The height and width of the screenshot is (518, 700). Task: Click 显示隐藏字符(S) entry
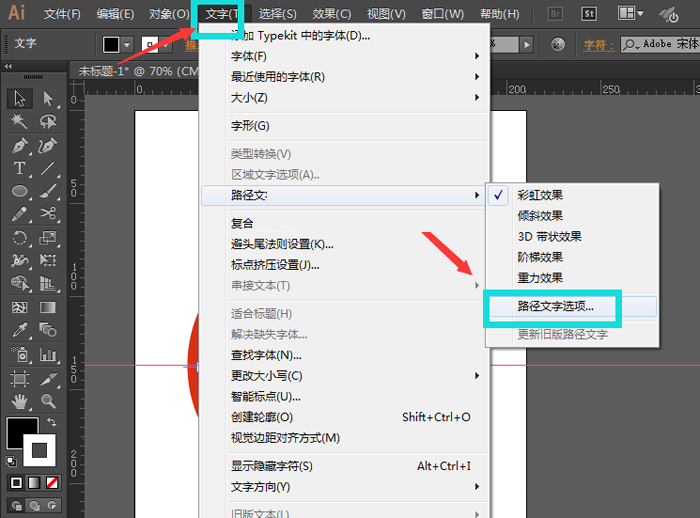click(x=344, y=466)
